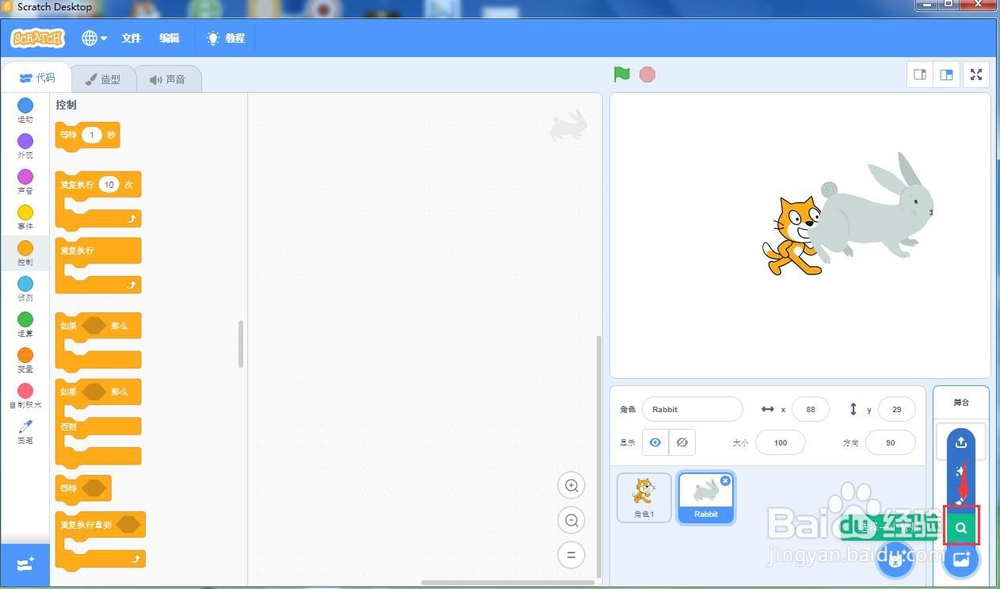Viewport: 1000px width, 589px height.
Task: Select the 事件 events category
Action: click(25, 217)
